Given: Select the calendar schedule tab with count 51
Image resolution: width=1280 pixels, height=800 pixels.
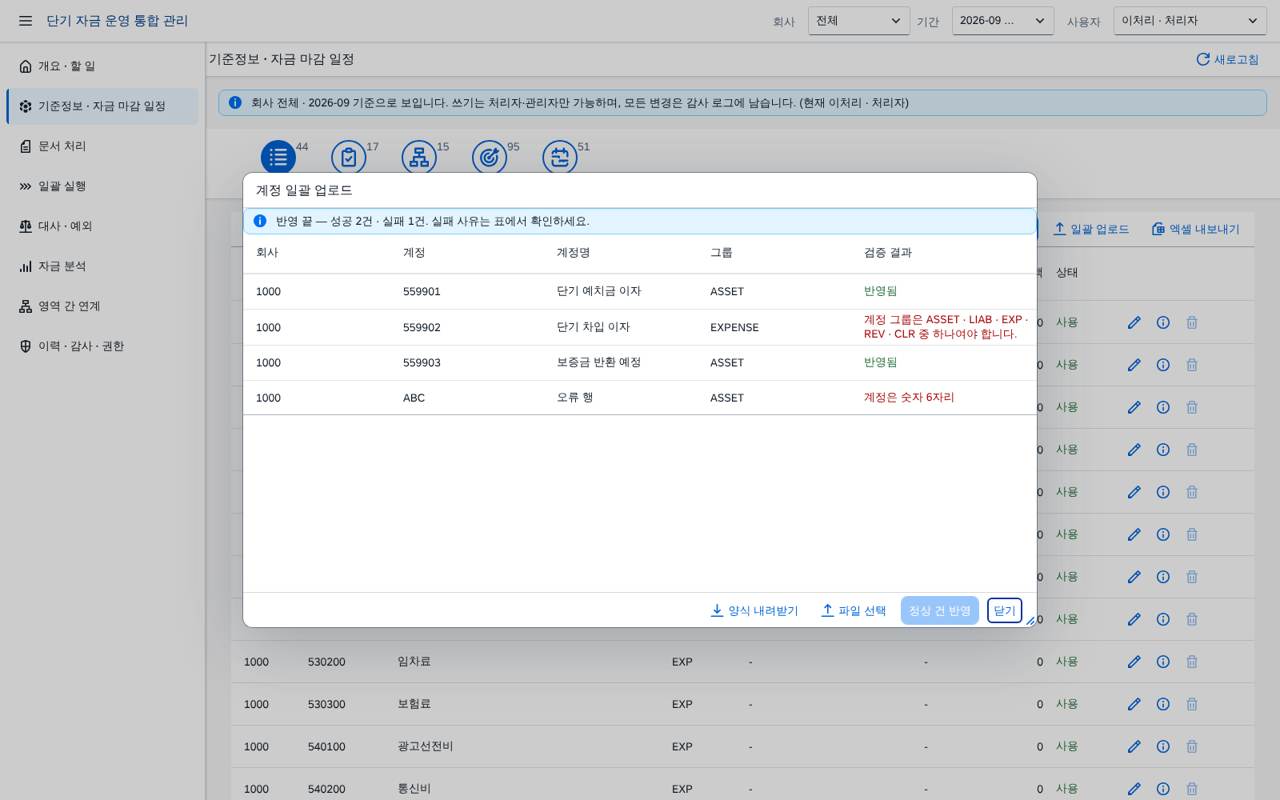Looking at the screenshot, I should 560,157.
